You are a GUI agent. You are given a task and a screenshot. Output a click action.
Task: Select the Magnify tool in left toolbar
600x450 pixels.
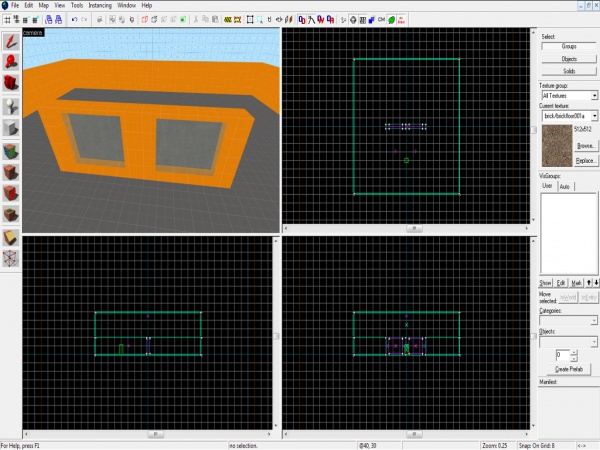[x=12, y=62]
